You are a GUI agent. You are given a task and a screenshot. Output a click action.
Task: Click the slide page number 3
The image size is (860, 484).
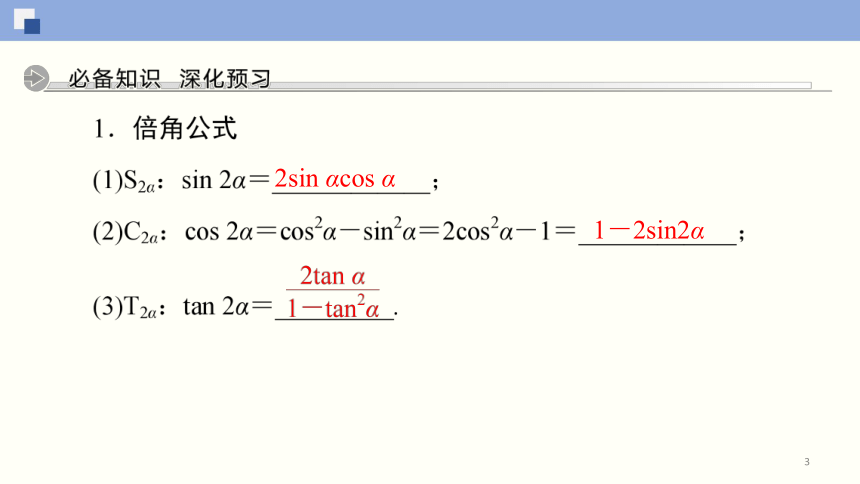coord(807,462)
